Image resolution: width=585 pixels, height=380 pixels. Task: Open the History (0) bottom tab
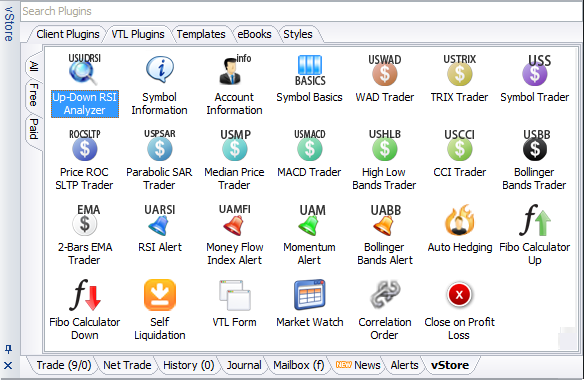(x=189, y=365)
